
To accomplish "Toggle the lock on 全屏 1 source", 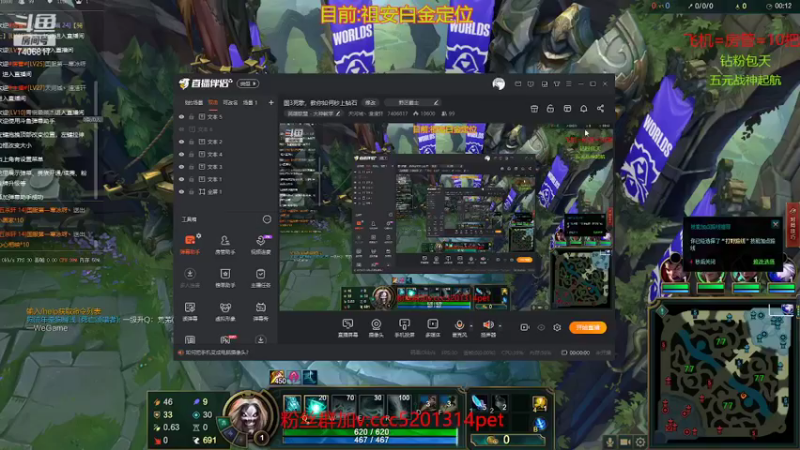I will point(192,192).
